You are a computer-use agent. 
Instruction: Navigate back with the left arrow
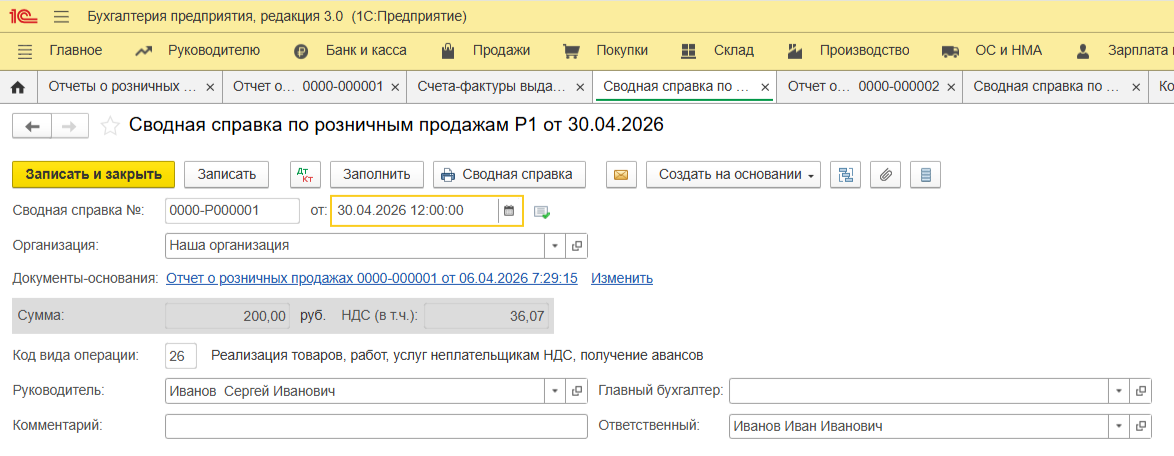[32, 127]
